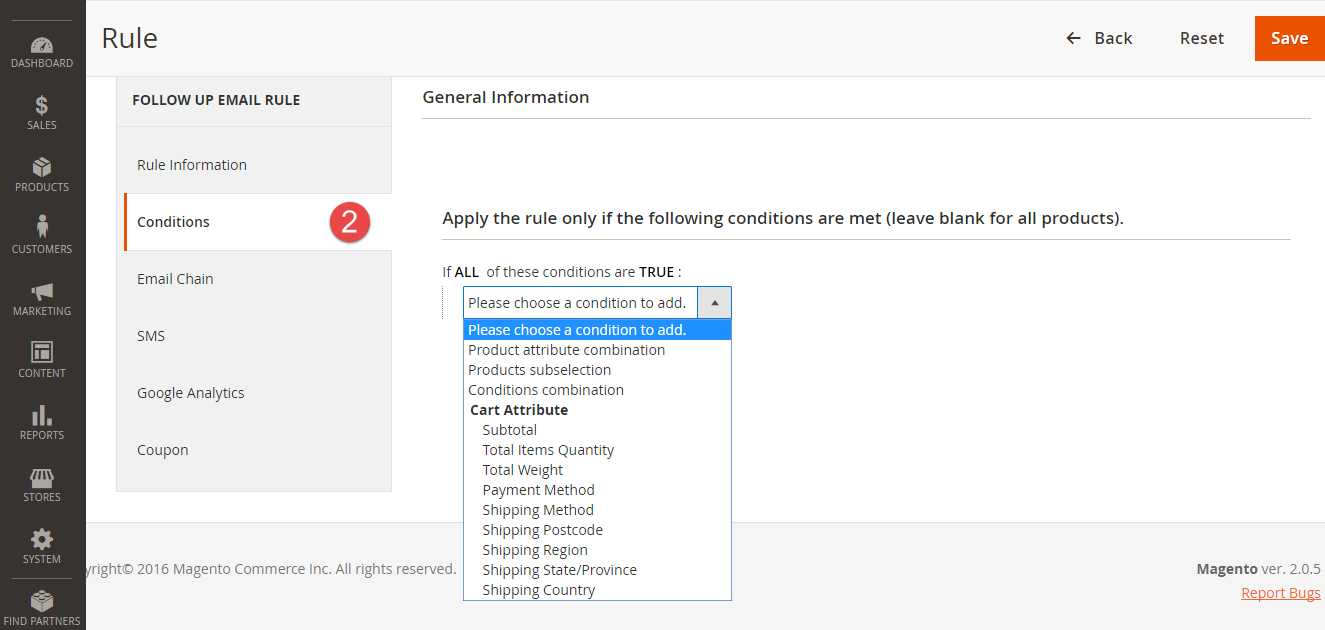Select the Content layout icon
The height and width of the screenshot is (630, 1325).
42,353
